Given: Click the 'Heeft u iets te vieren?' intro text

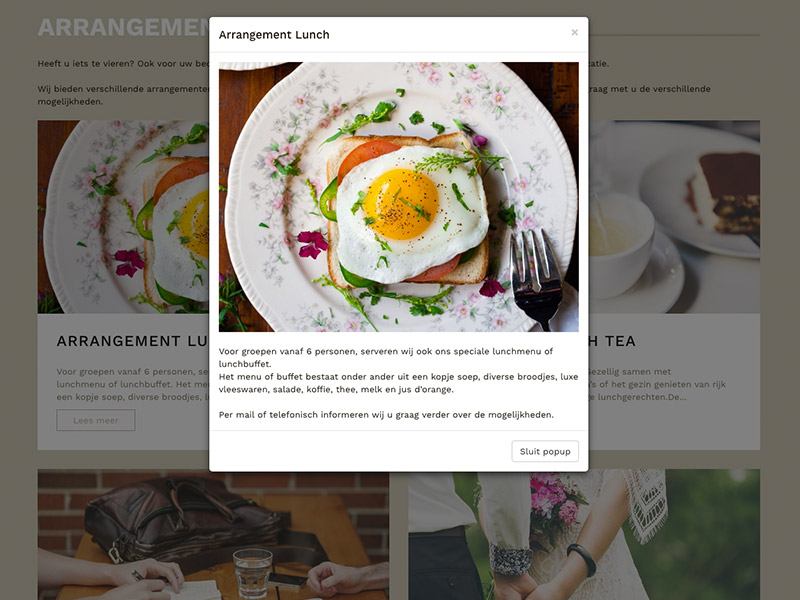Looking at the screenshot, I should (123, 63).
